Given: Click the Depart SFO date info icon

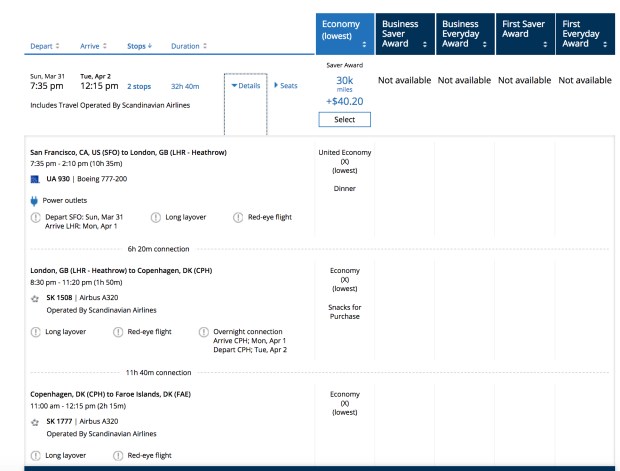Looking at the screenshot, I should tap(36, 217).
